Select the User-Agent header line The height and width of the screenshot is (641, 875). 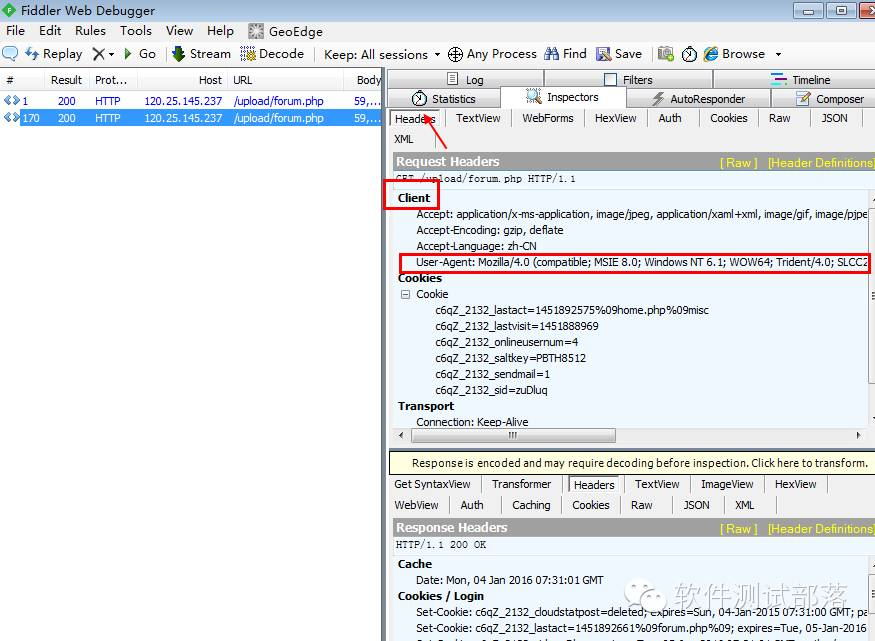click(x=642, y=262)
